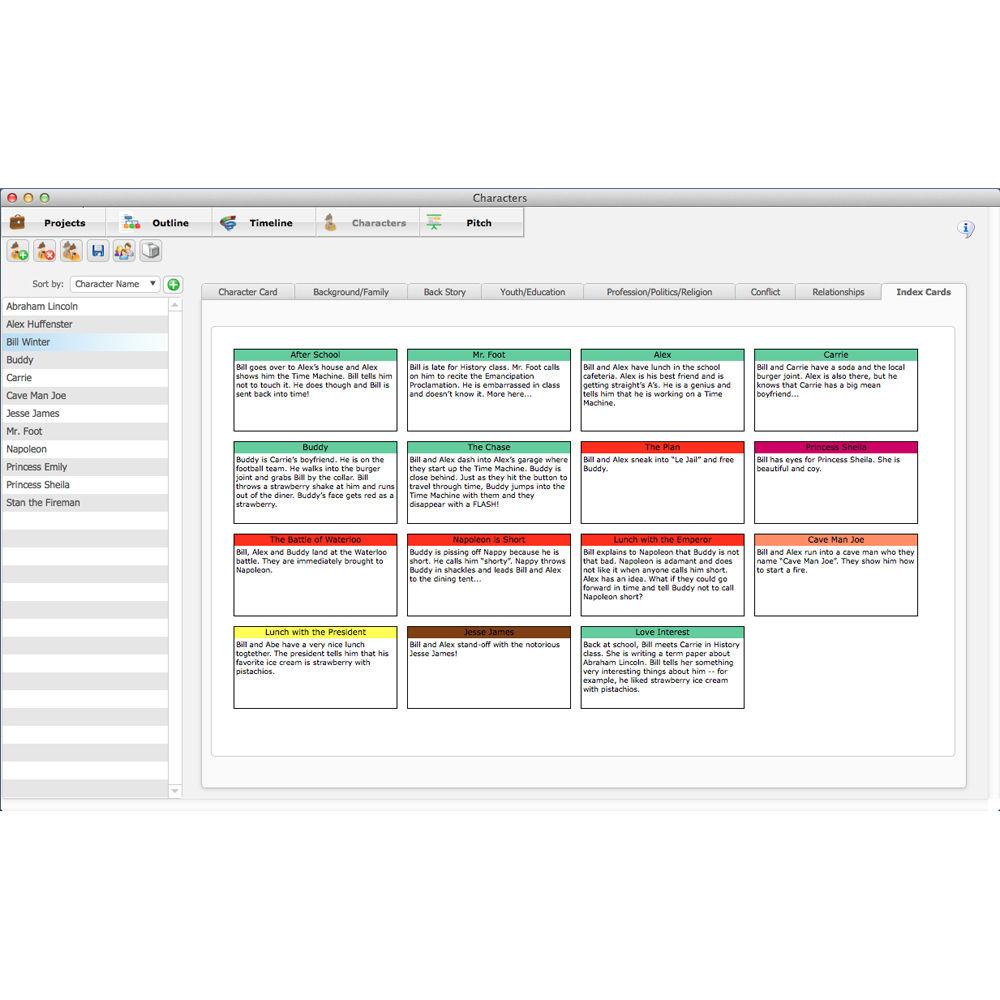Click the Outline flowchart icon
1000x1000 pixels.
(x=130, y=222)
